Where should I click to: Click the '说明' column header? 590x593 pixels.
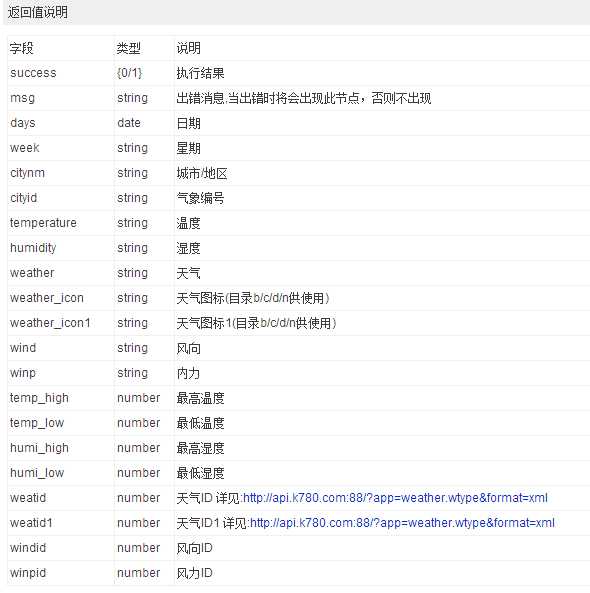[x=188, y=48]
